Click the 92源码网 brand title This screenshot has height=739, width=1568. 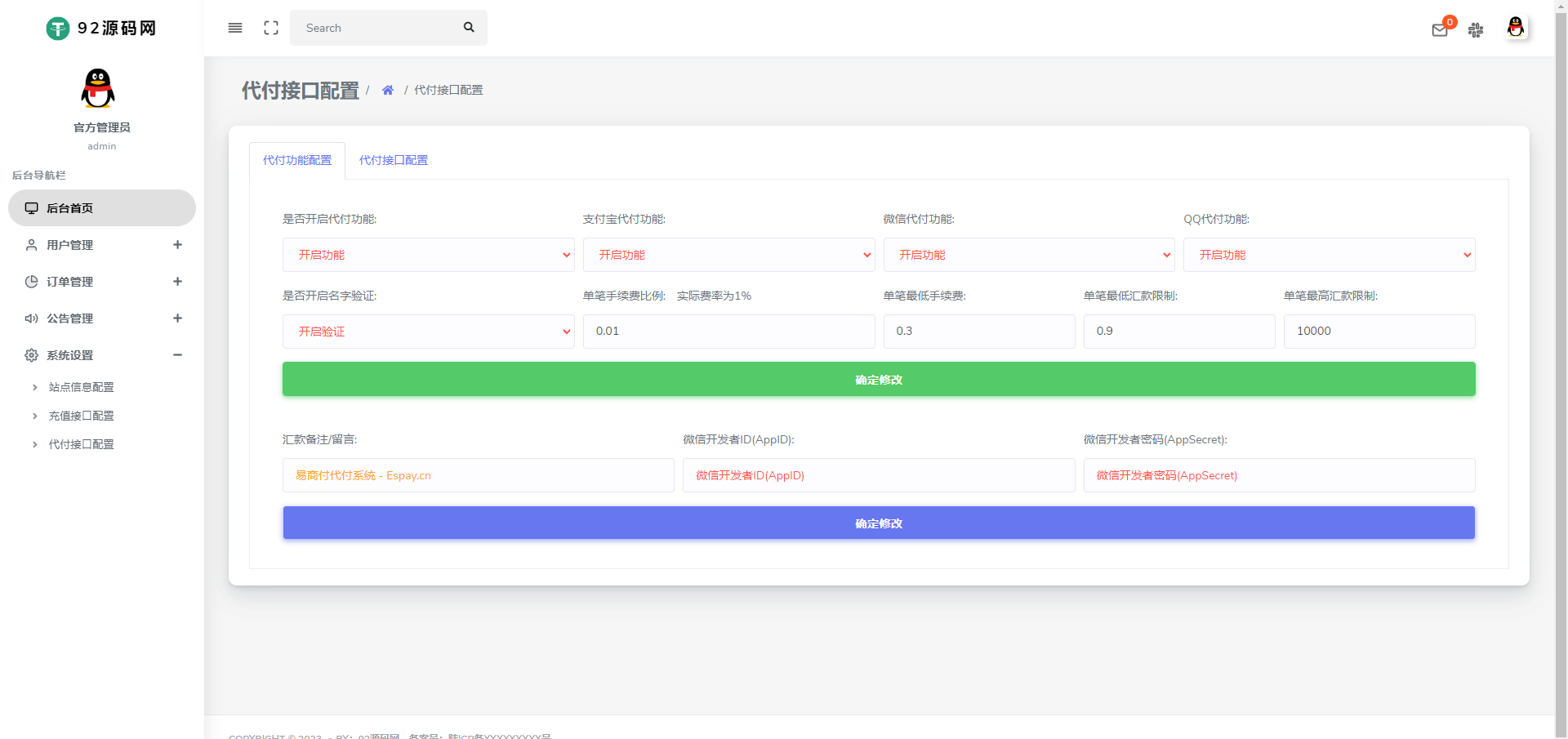click(x=117, y=29)
